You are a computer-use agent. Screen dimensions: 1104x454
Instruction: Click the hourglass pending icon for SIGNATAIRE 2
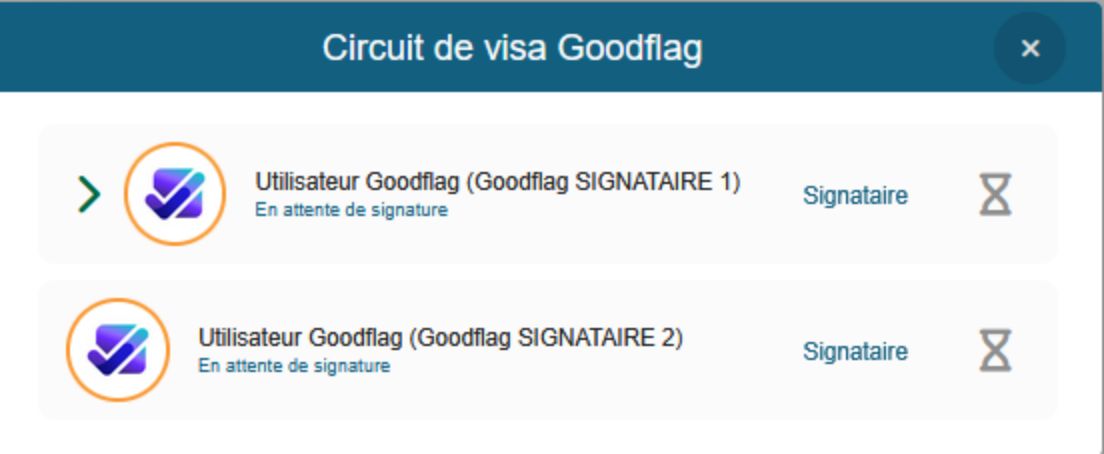tap(995, 351)
